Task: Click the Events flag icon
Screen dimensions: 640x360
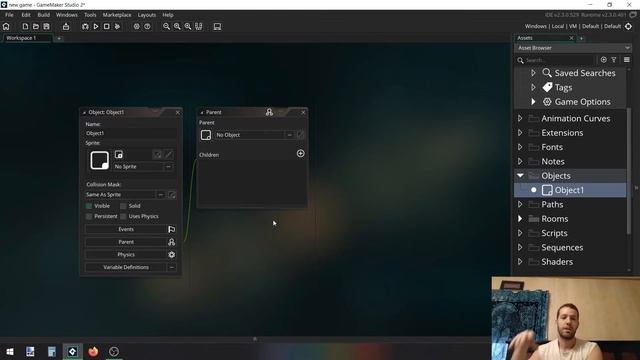Action: pos(172,229)
